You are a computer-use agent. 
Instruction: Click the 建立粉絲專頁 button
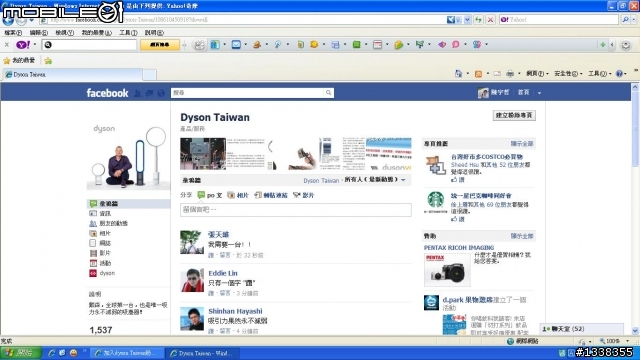514,116
